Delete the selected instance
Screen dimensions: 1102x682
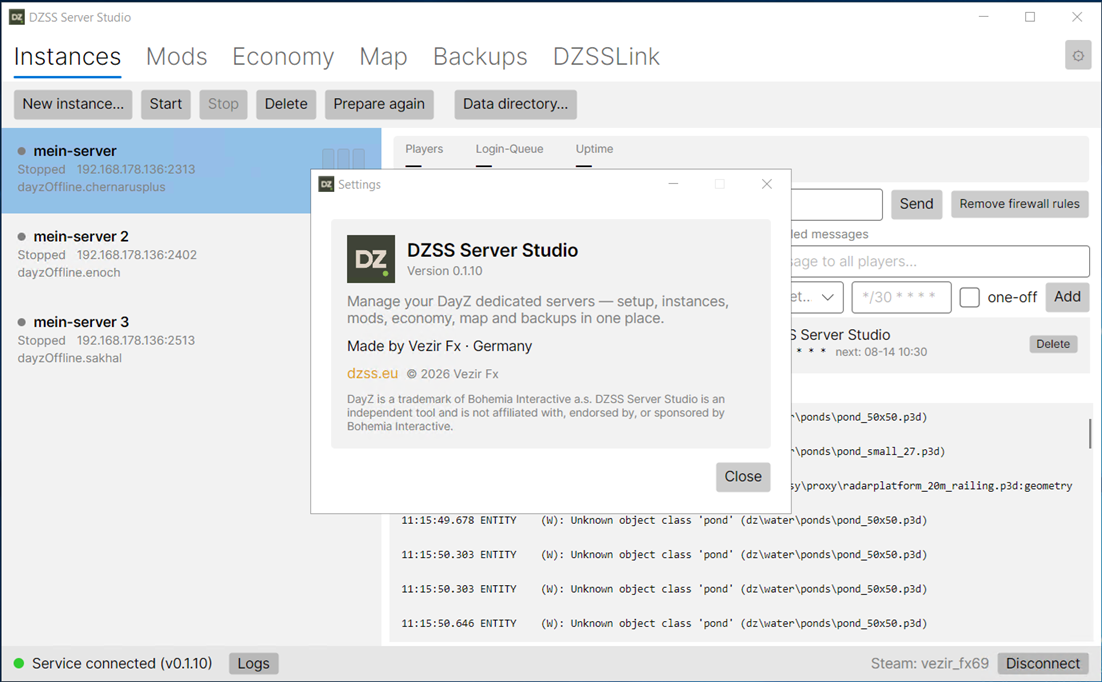click(x=286, y=104)
